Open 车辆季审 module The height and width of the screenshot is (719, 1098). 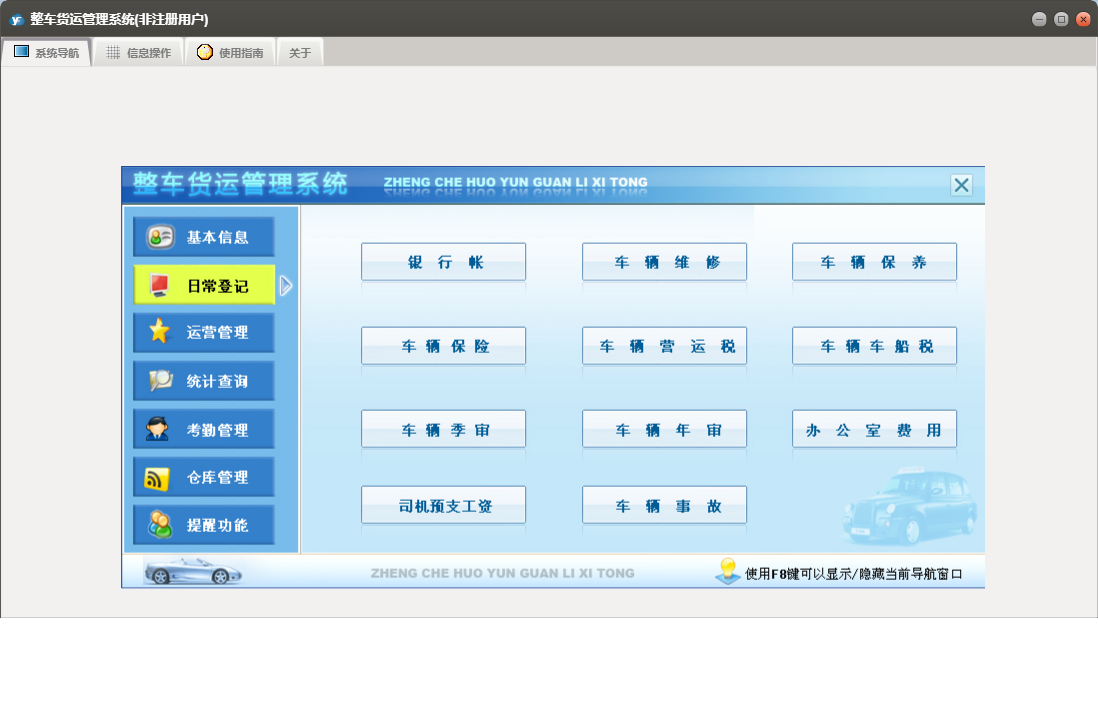pyautogui.click(x=443, y=429)
